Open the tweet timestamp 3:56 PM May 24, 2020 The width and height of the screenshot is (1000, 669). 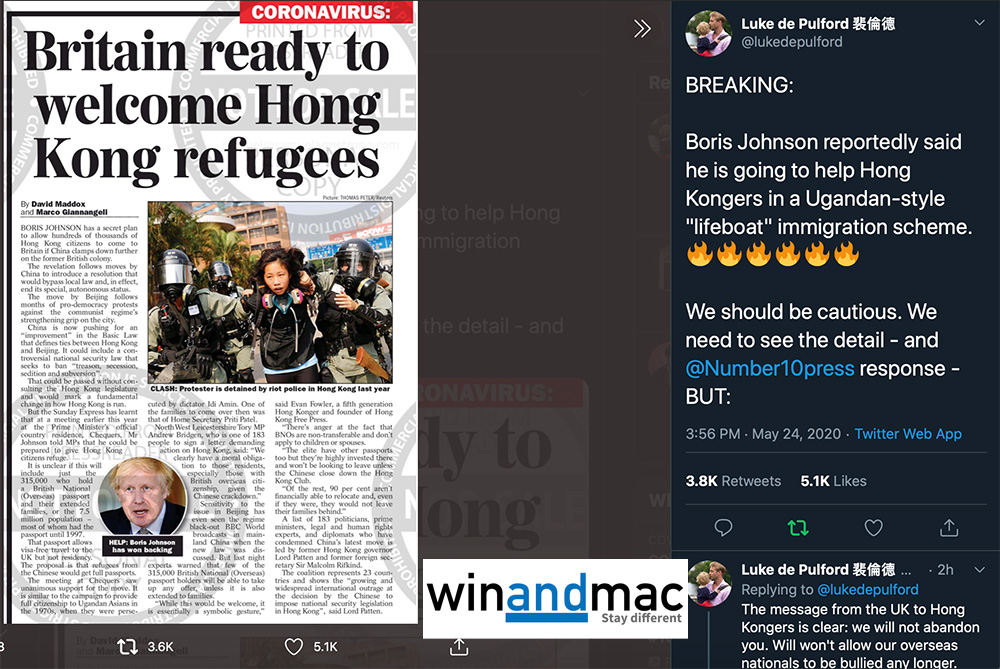point(763,434)
